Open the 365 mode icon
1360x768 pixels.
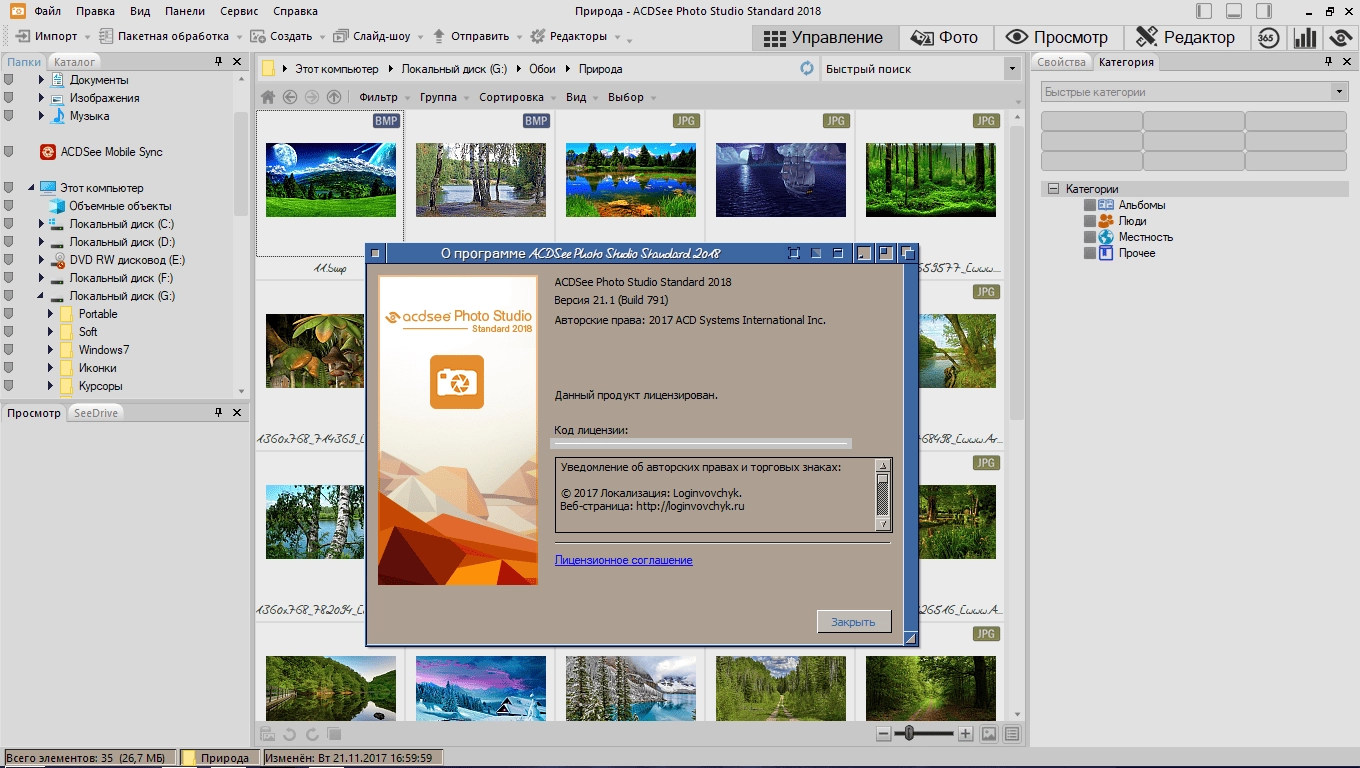1268,37
